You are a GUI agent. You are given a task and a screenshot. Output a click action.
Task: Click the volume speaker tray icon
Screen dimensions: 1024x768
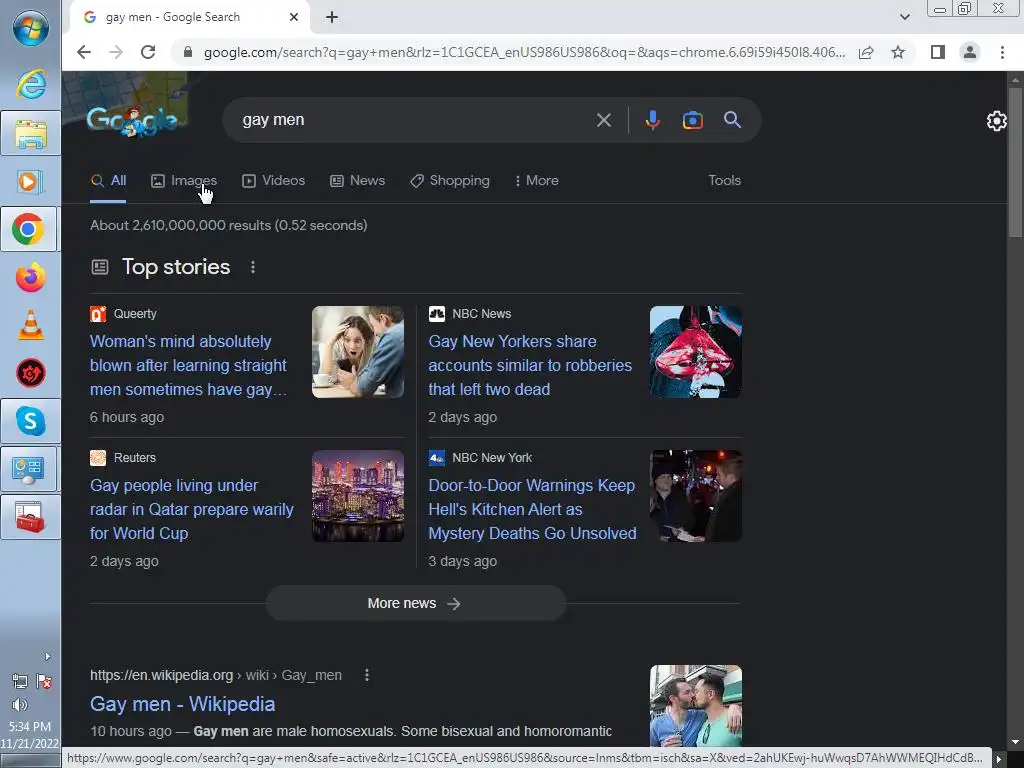(x=20, y=705)
